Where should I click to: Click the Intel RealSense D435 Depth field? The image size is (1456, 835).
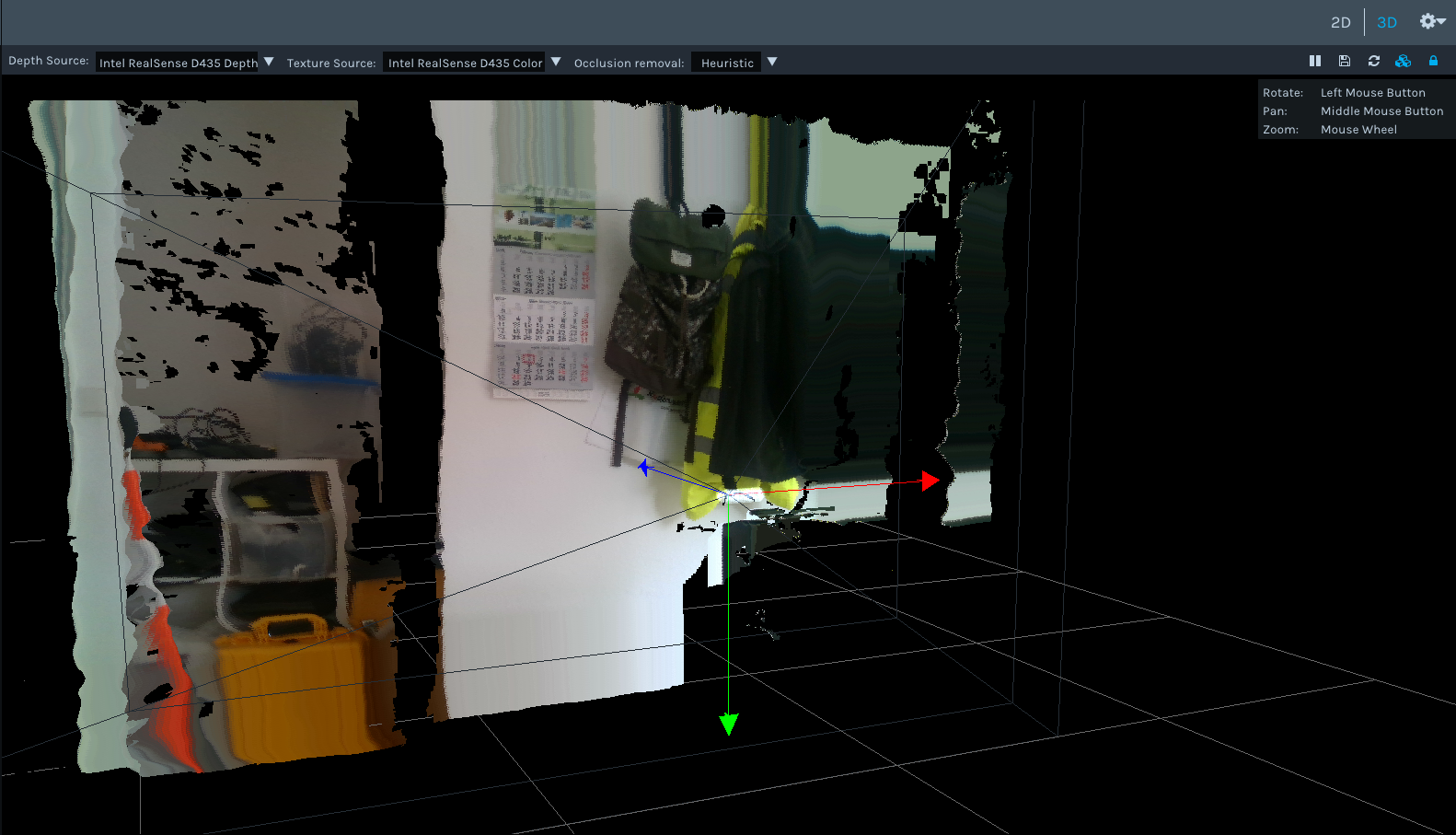(x=179, y=63)
